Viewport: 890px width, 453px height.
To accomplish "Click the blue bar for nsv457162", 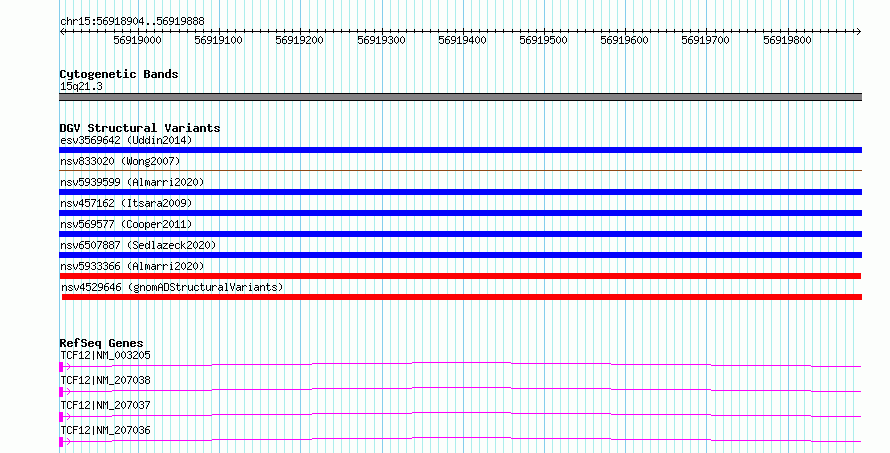I will 460,213.
